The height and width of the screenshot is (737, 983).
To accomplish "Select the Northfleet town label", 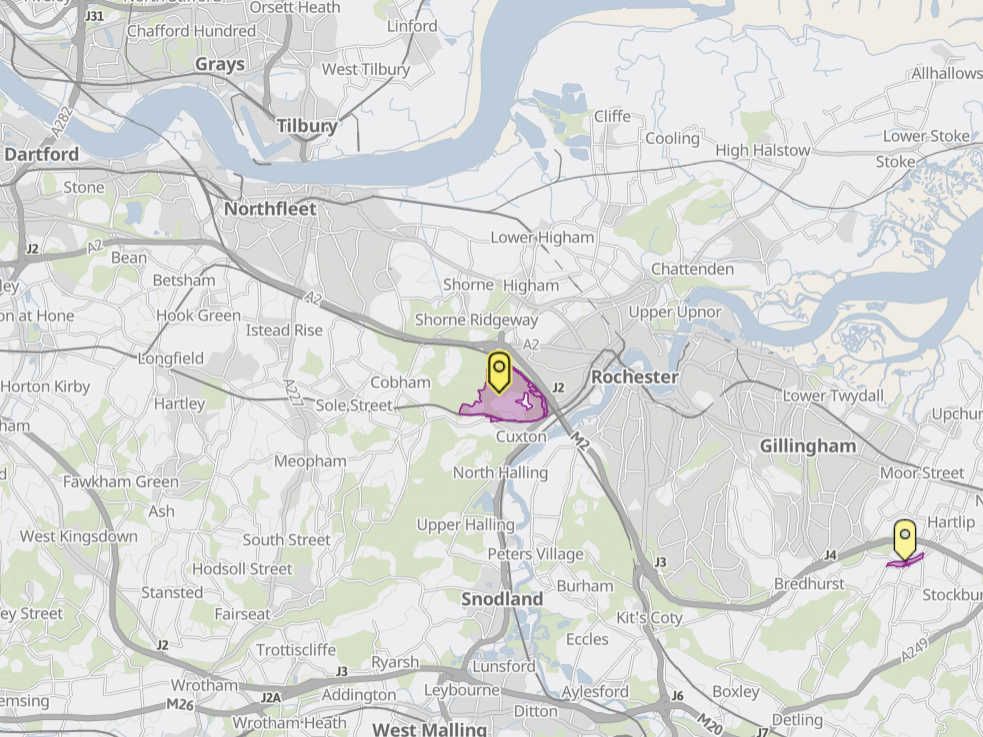I will [x=270, y=209].
